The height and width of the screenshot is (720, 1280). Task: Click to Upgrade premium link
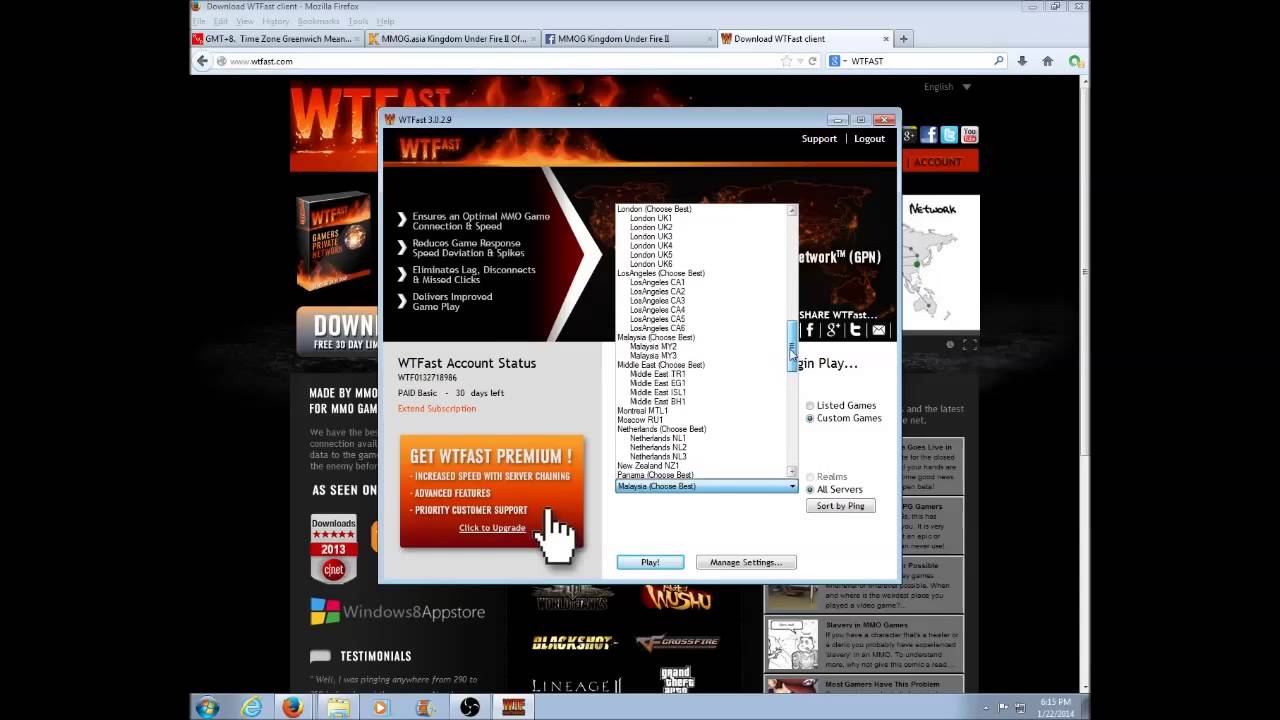492,528
